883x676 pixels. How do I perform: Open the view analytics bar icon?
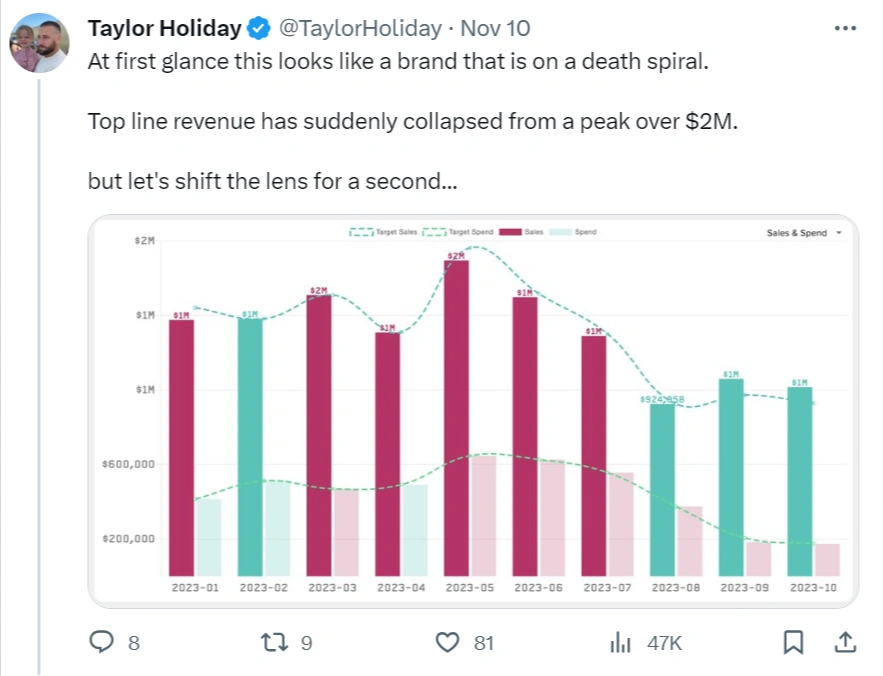(x=621, y=642)
